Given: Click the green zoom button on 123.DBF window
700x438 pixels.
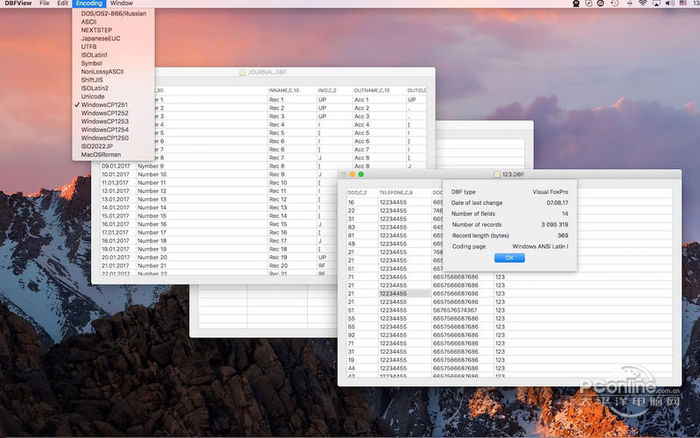Looking at the screenshot, I should point(361,174).
